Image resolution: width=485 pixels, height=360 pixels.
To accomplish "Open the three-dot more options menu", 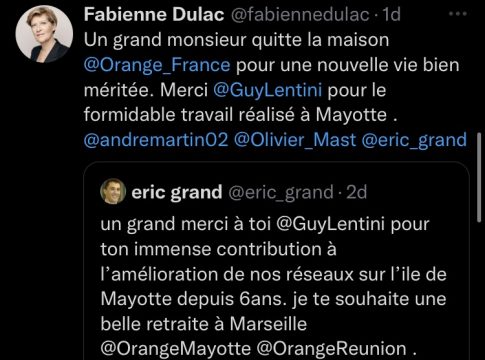I will tap(458, 14).
